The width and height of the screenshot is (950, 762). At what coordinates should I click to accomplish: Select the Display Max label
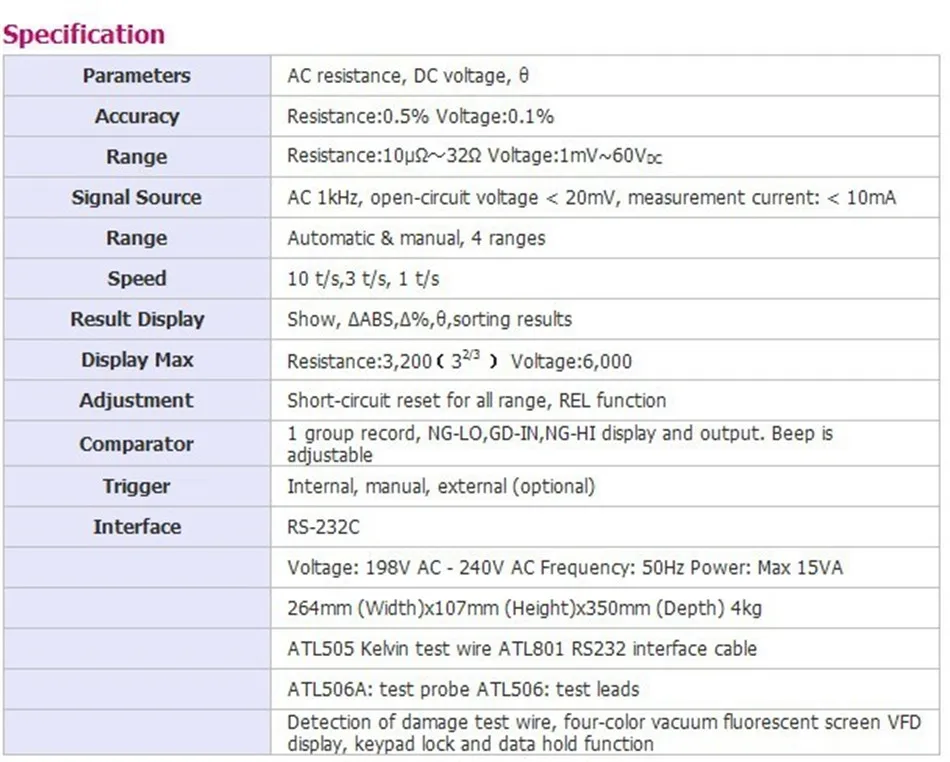[x=136, y=360]
